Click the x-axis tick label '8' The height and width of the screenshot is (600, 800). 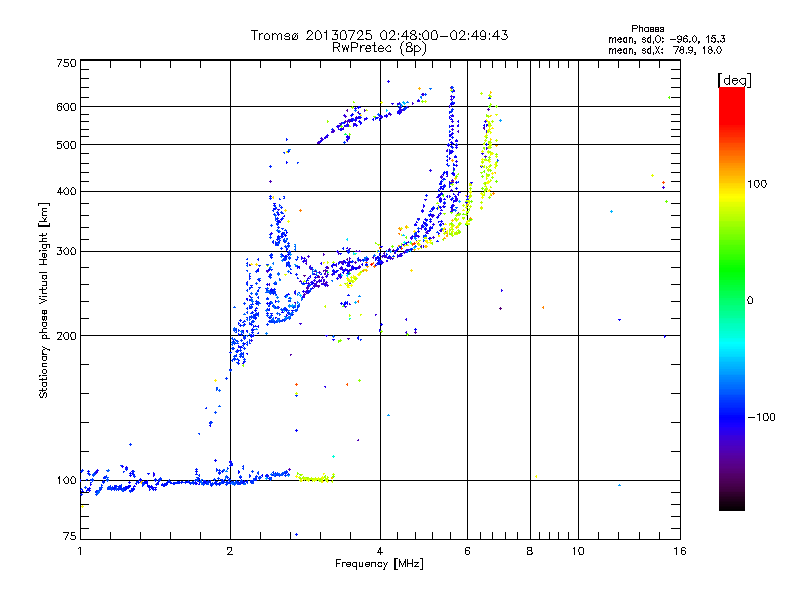pyautogui.click(x=530, y=551)
